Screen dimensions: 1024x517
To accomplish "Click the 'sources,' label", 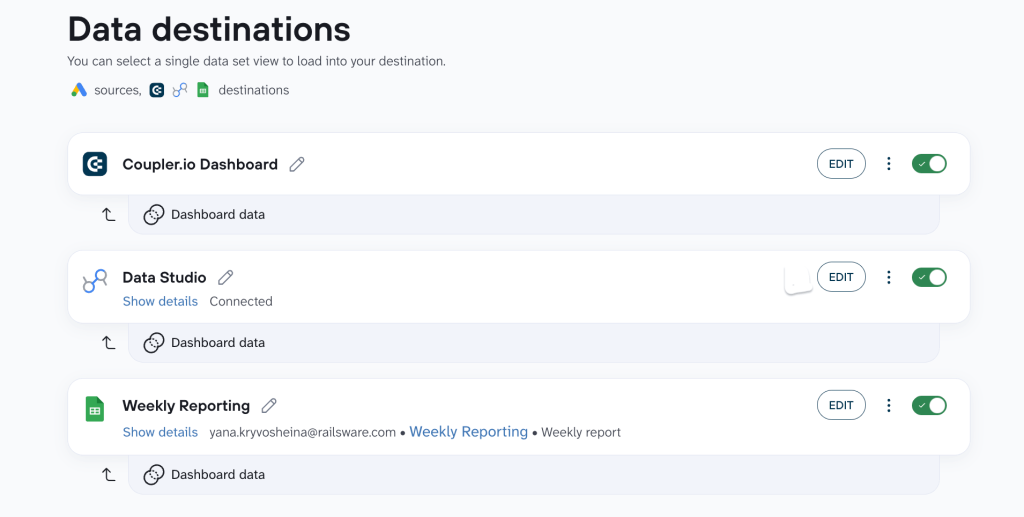I will 118,90.
